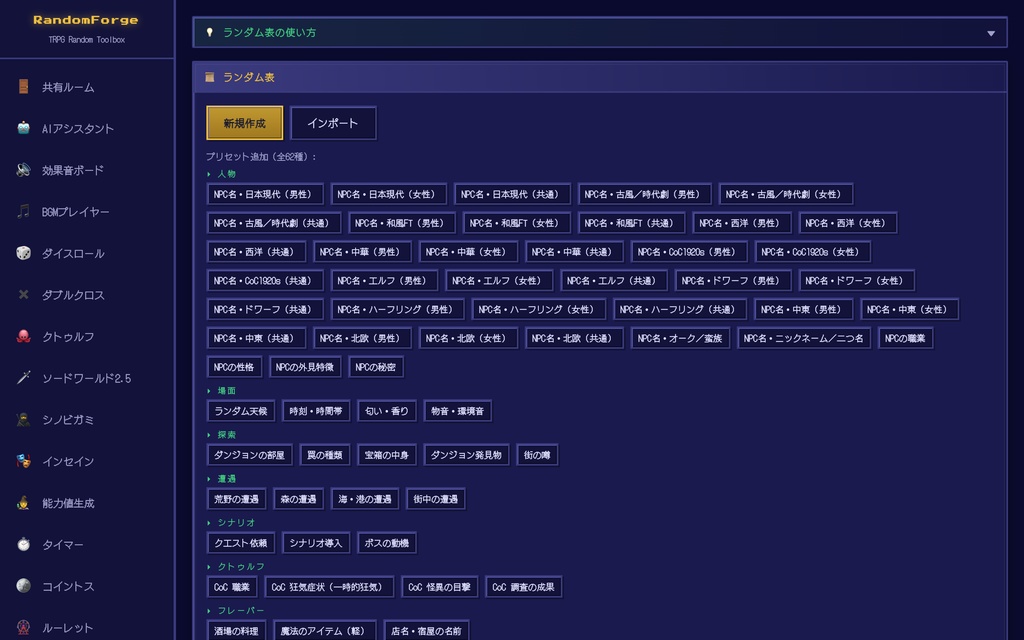Click the タイマー stopwatch icon
Viewport: 1024px width, 640px height.
pos(22,545)
